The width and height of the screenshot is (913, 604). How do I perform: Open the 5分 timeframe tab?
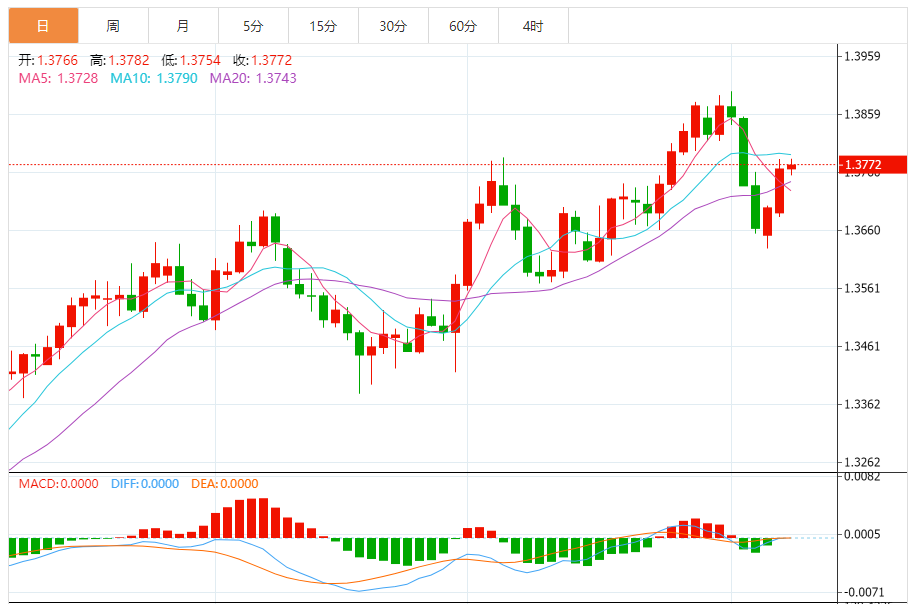click(x=253, y=26)
